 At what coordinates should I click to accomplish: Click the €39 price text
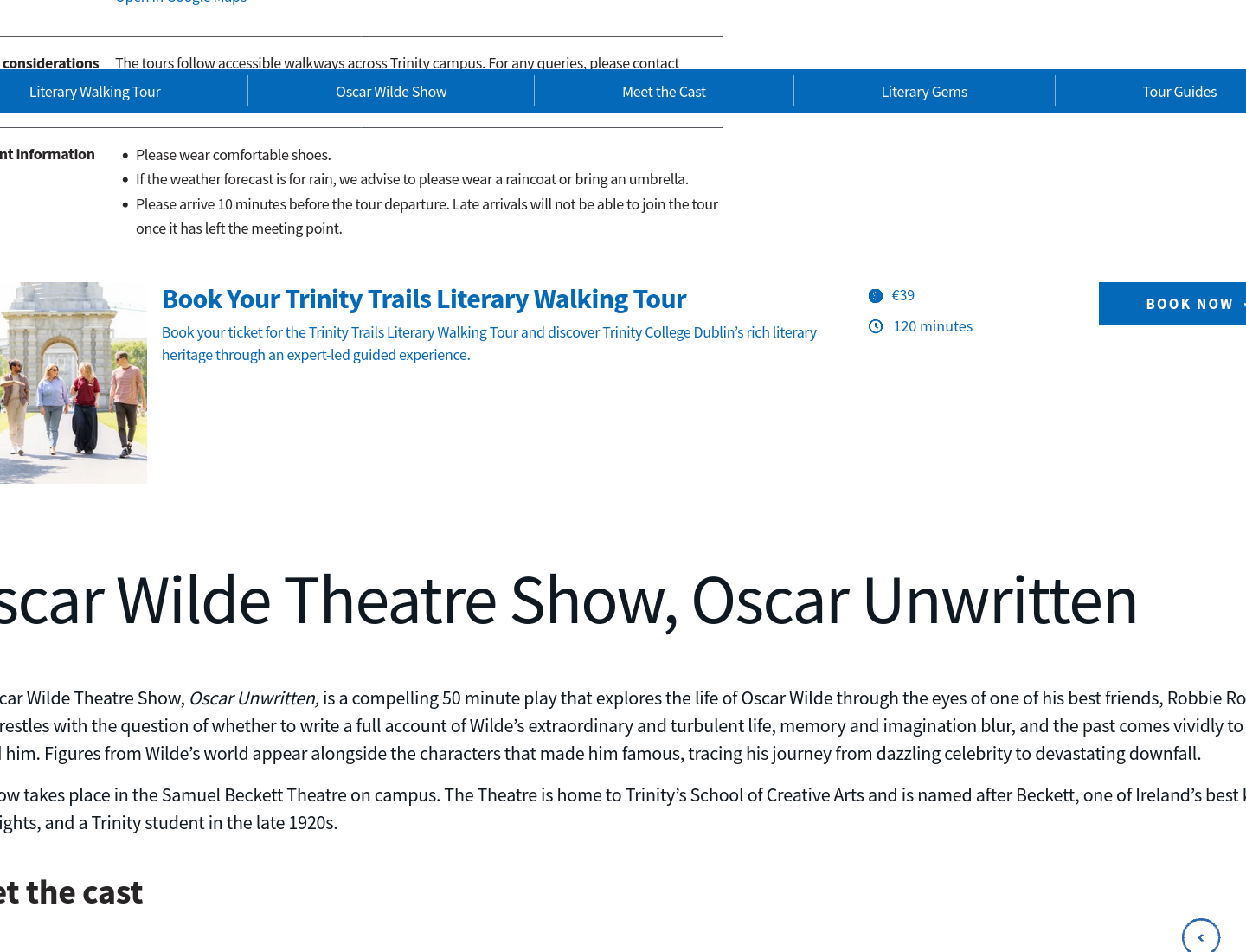pyautogui.click(x=903, y=295)
